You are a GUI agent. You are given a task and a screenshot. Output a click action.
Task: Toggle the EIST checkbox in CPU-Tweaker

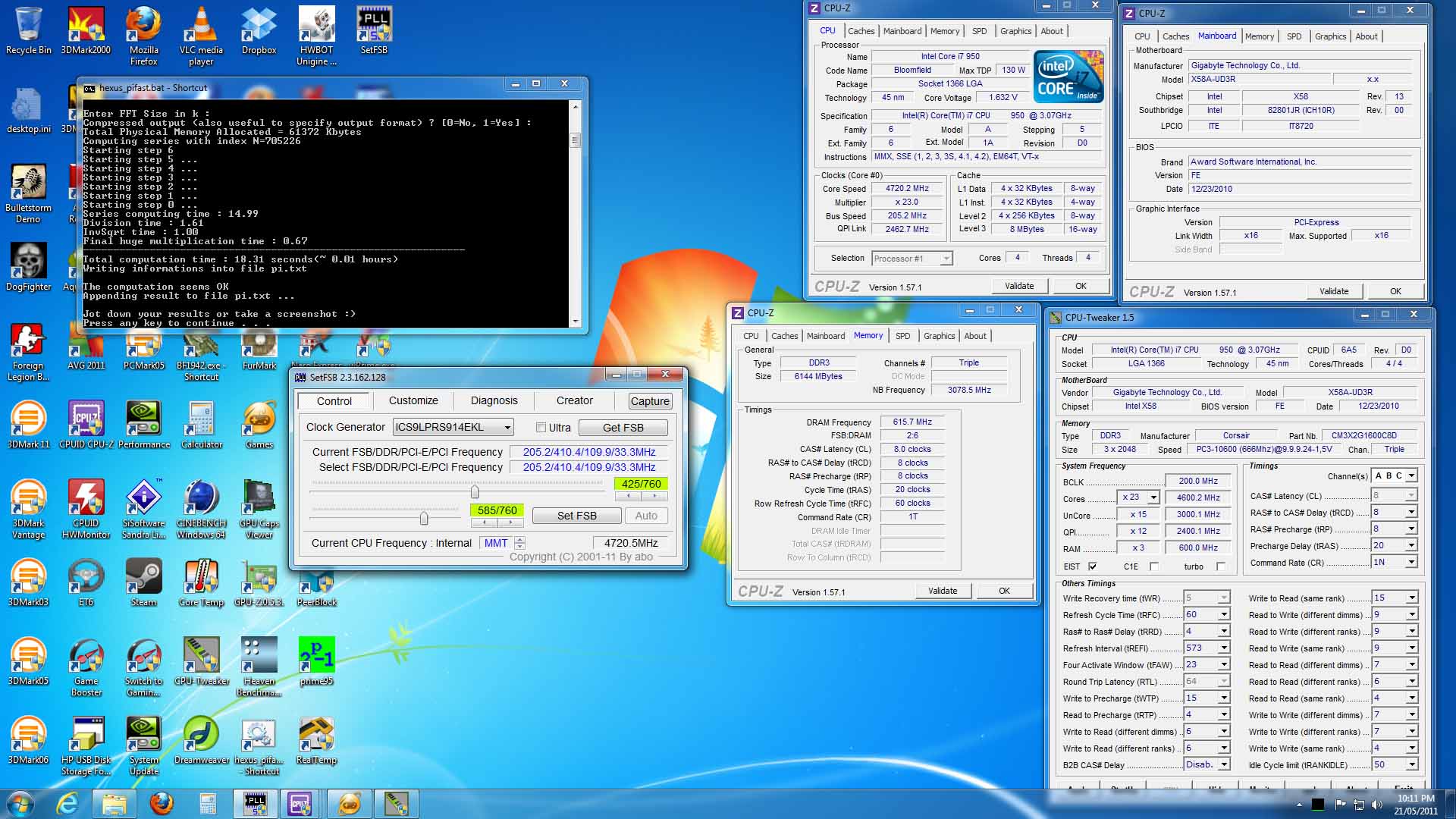coord(1093,566)
